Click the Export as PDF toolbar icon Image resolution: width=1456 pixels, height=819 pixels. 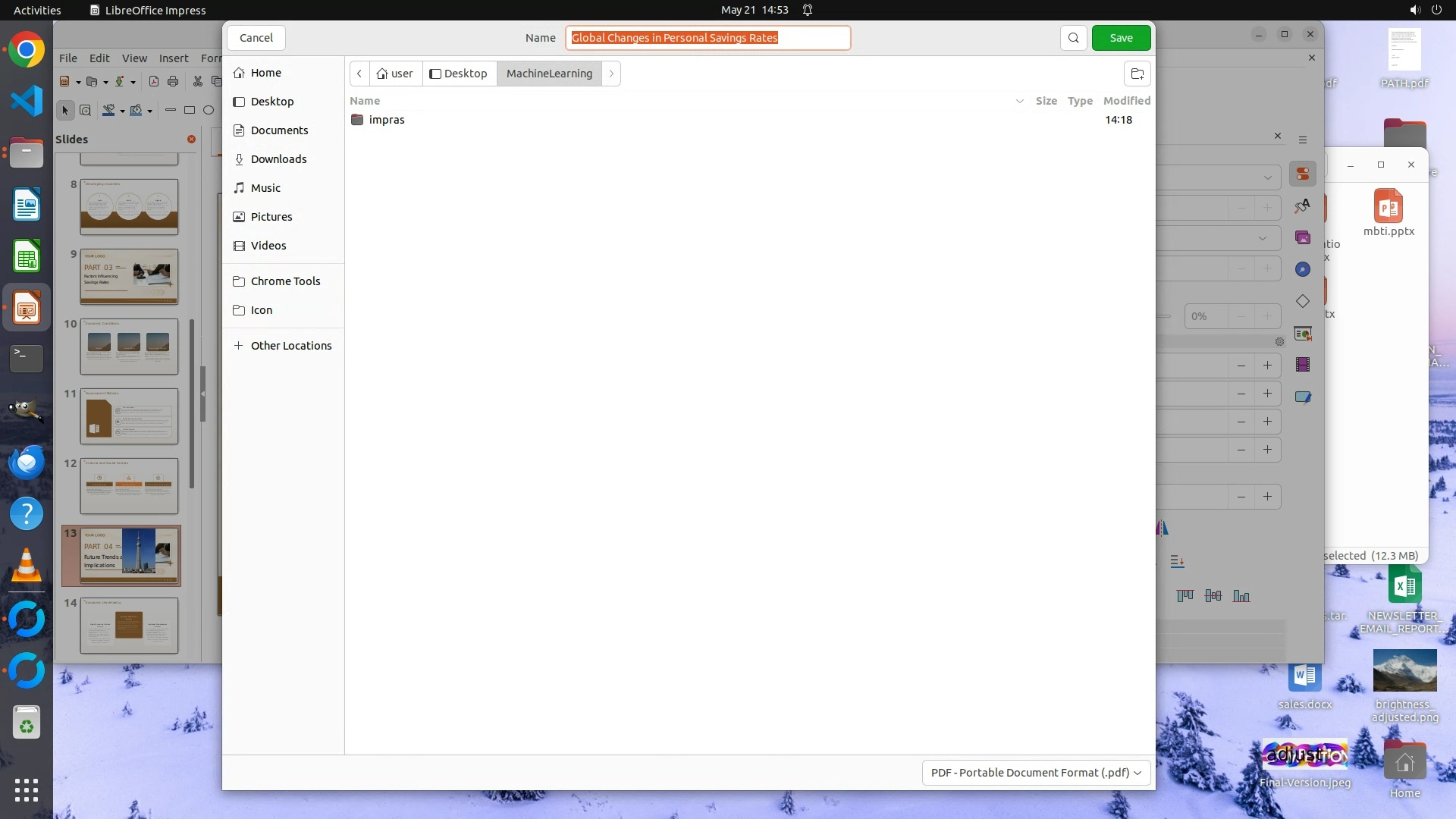coord(154,82)
